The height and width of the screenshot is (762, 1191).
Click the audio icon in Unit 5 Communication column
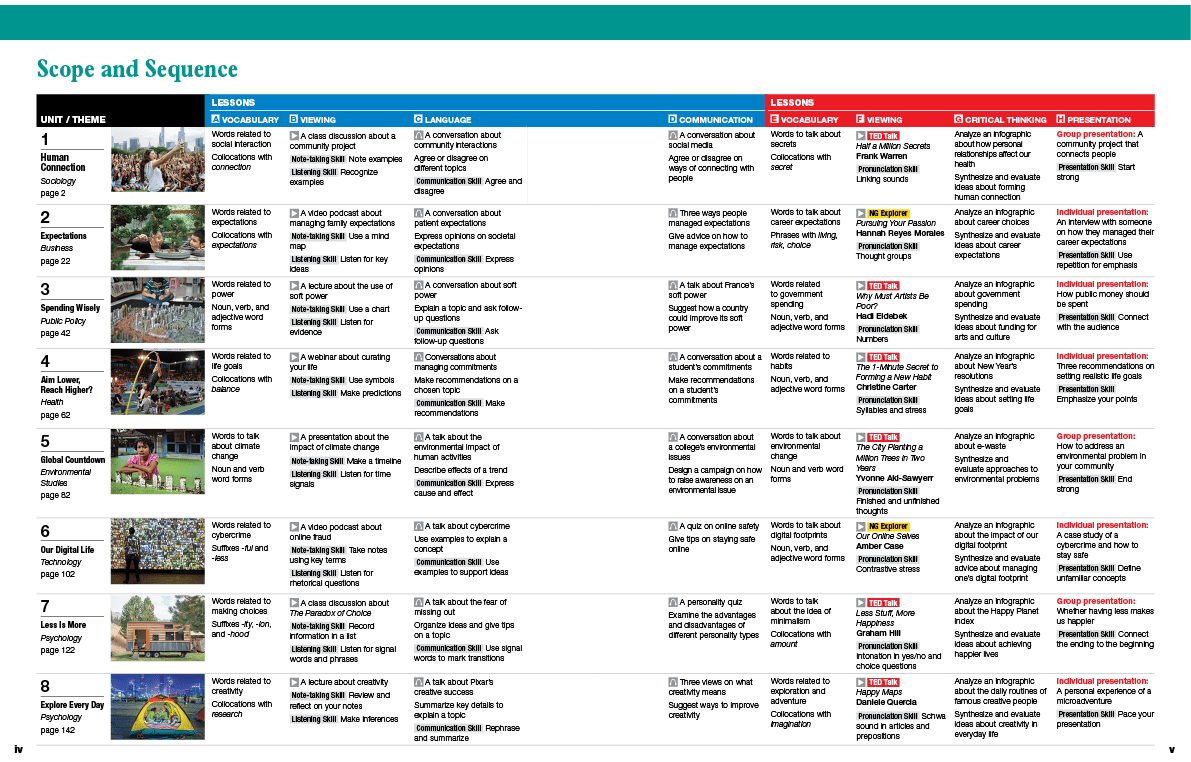(x=672, y=437)
